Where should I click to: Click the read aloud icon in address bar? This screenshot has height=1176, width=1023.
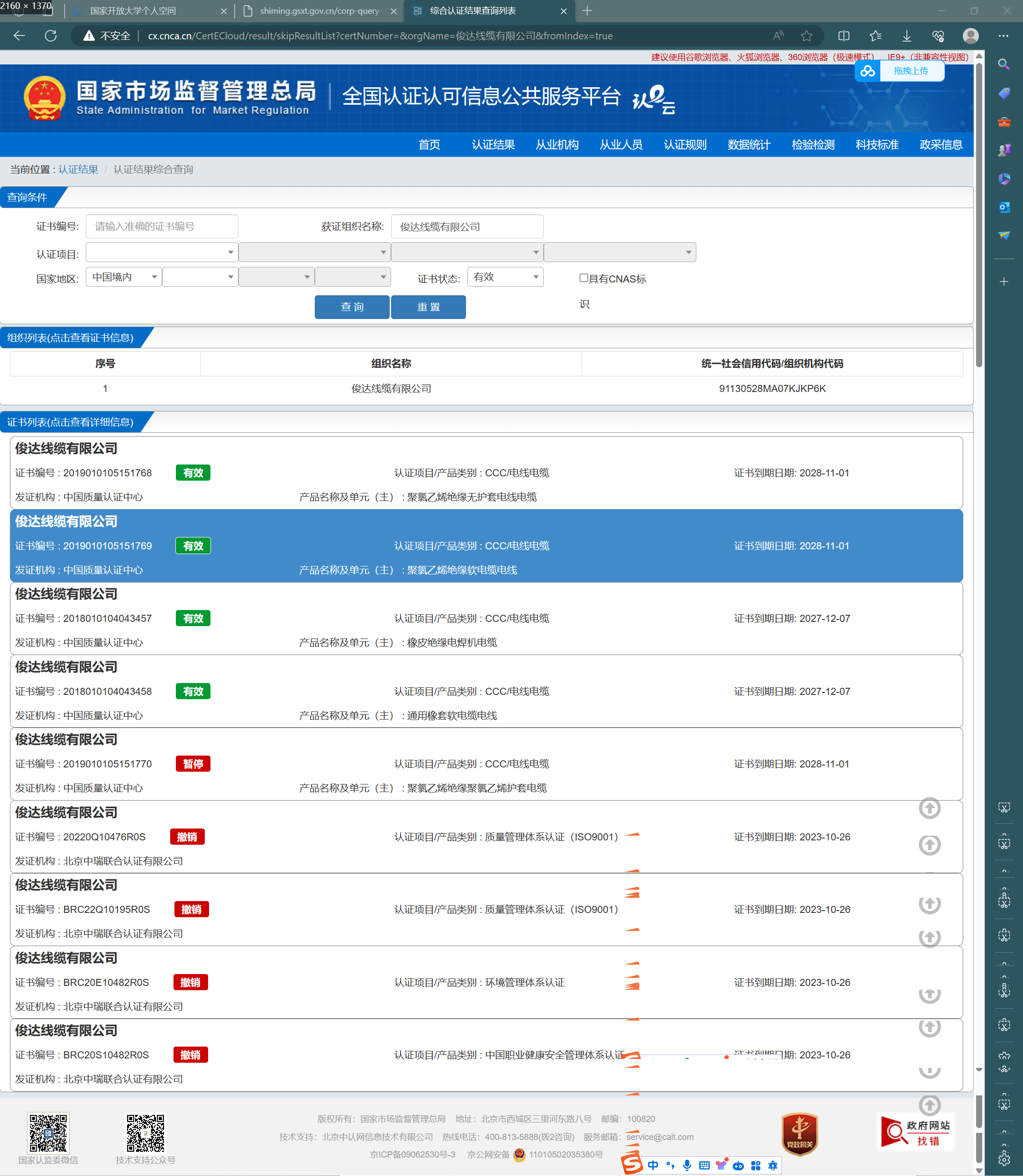(x=778, y=36)
